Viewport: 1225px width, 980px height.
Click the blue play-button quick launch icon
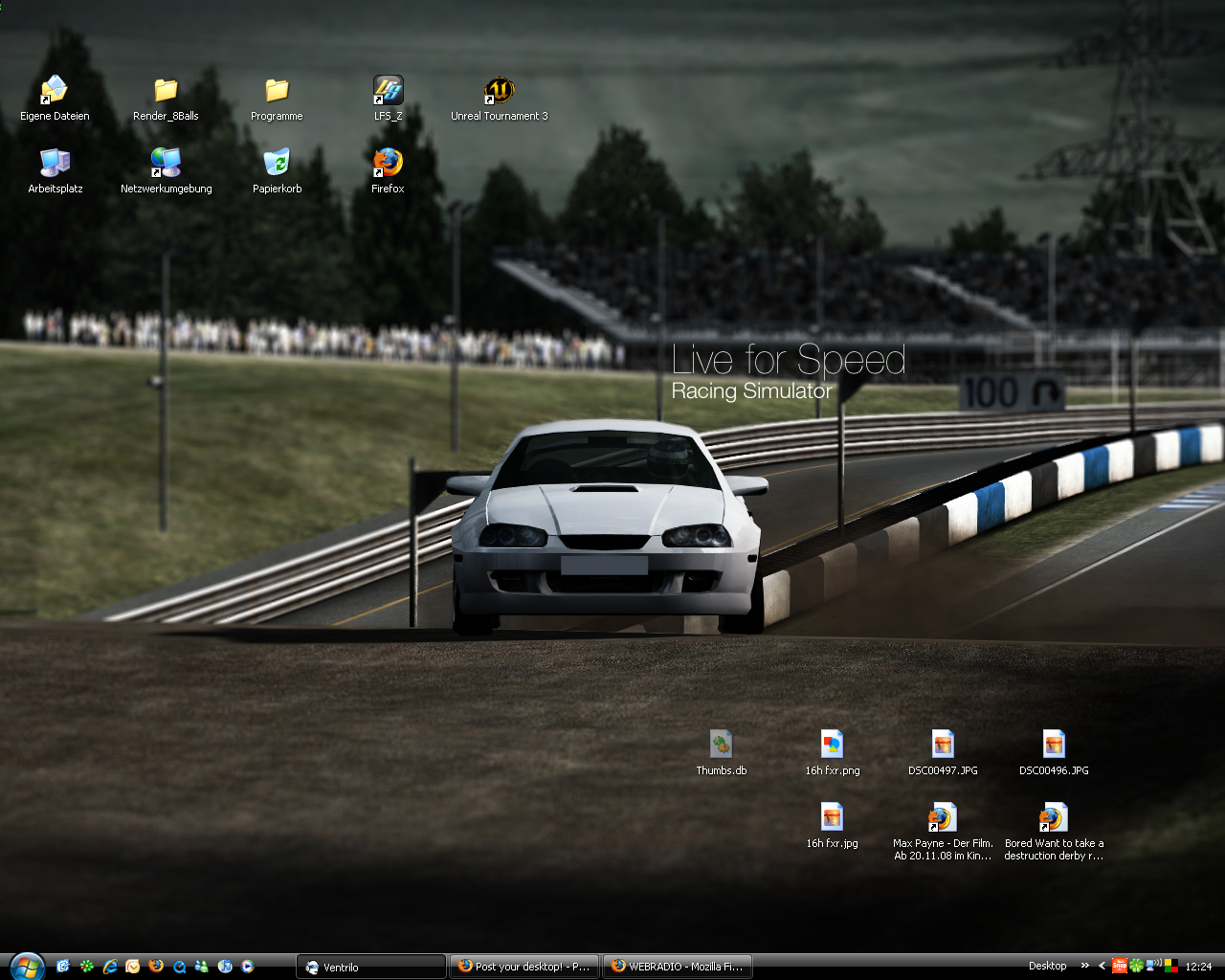tap(248, 967)
